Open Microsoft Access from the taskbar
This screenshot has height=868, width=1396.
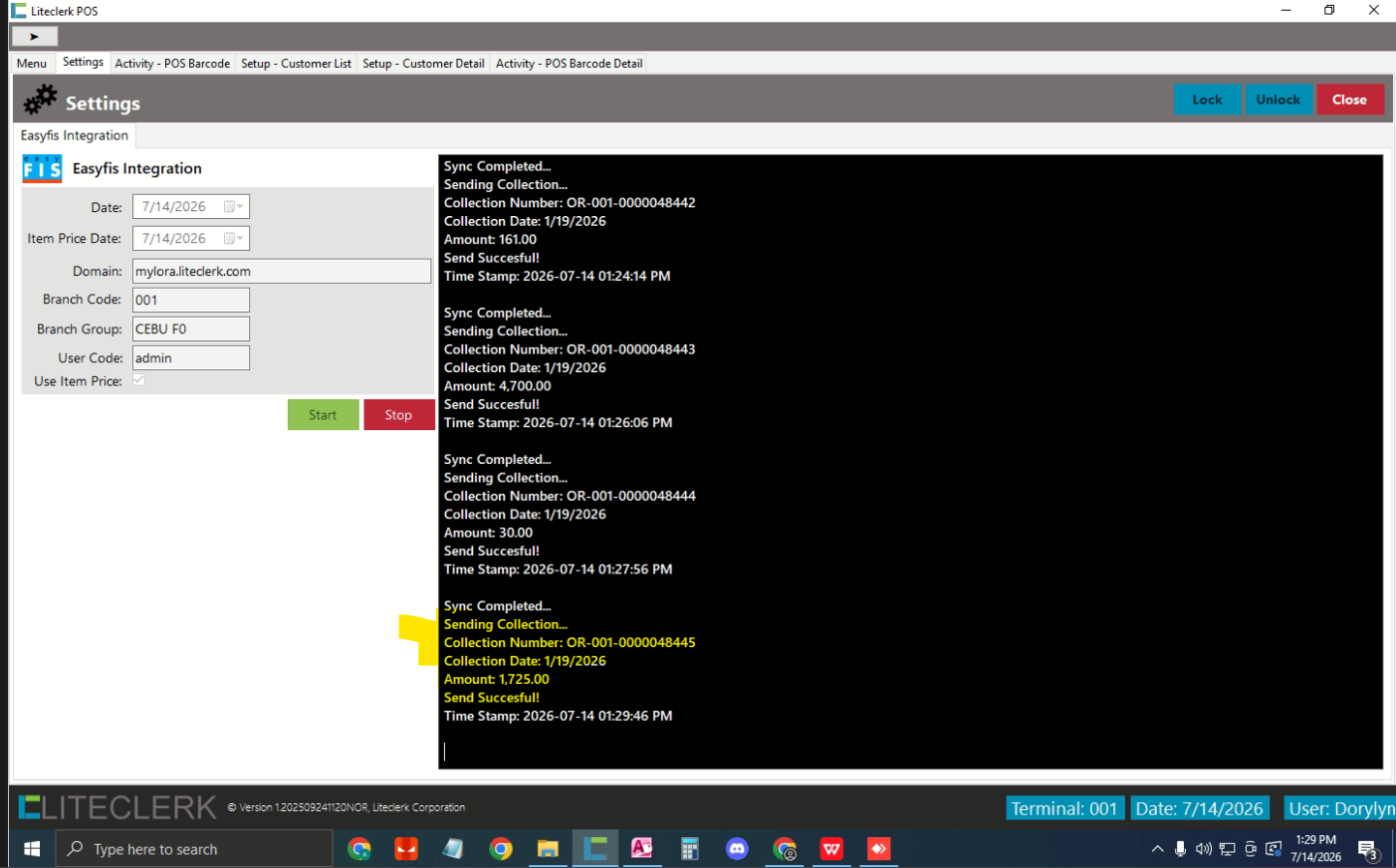[x=642, y=849]
